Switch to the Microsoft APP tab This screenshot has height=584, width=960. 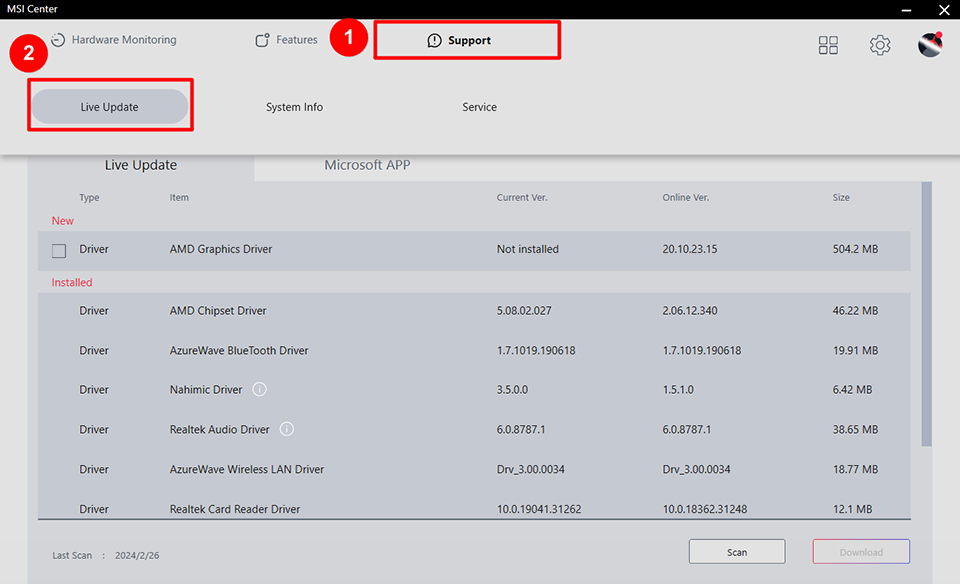click(x=367, y=165)
